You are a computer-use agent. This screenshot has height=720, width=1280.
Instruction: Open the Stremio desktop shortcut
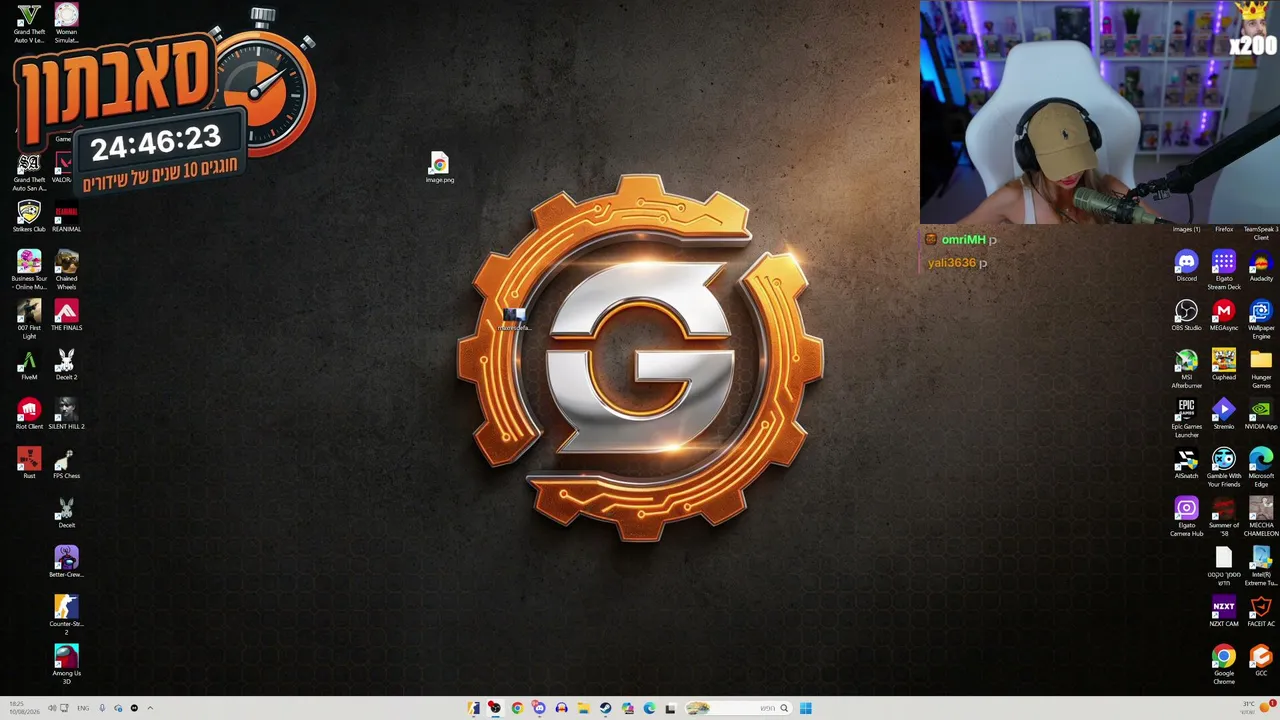pyautogui.click(x=1224, y=414)
